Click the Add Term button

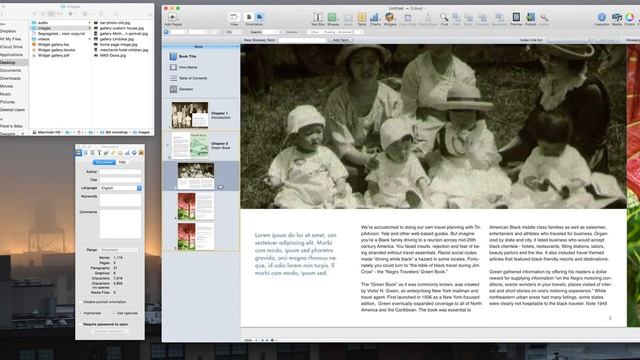[x=341, y=40]
